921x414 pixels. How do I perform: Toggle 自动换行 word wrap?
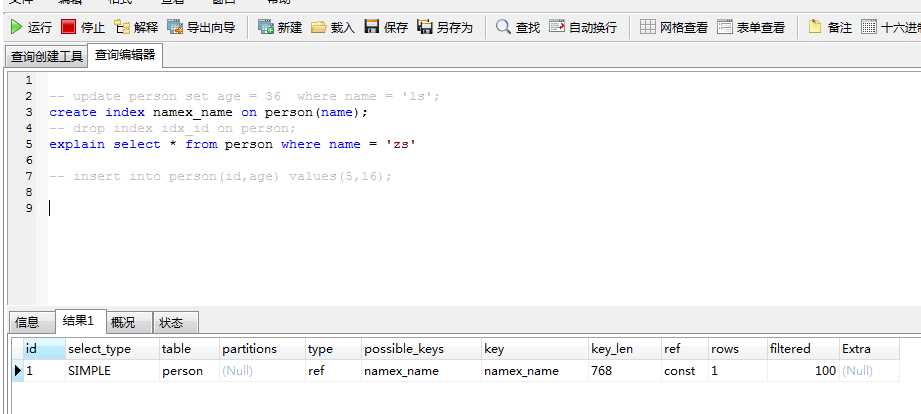tap(583, 27)
